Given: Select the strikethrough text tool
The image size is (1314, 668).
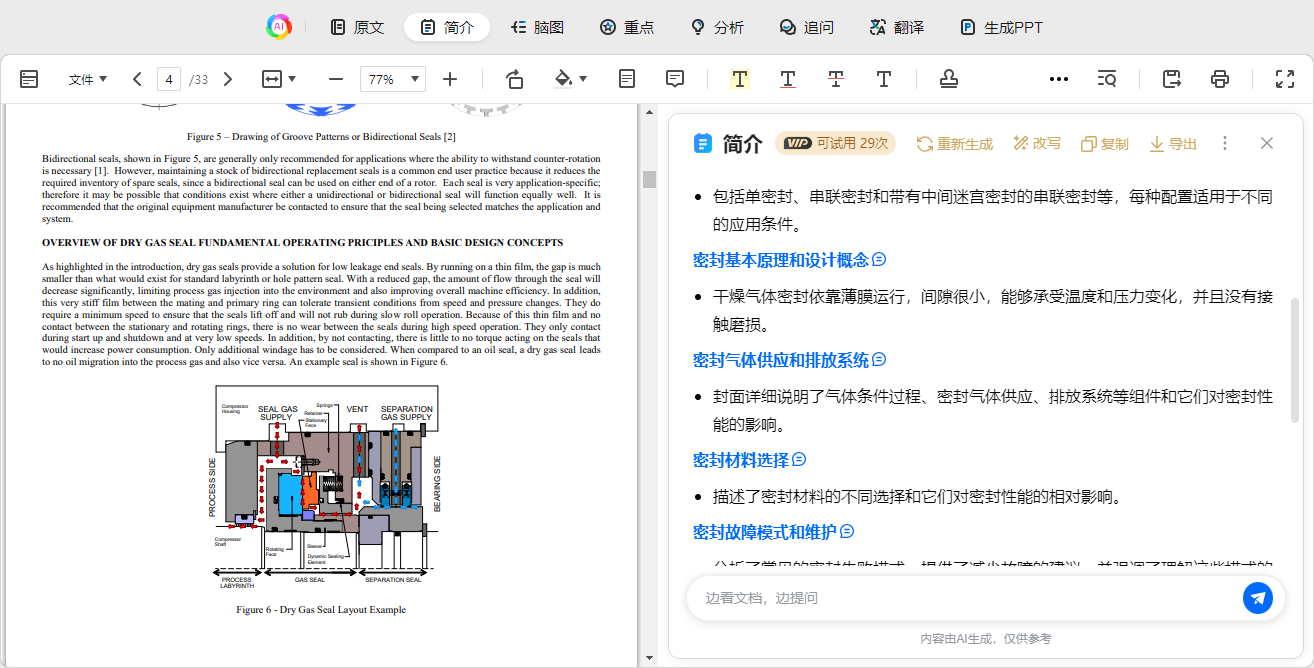Looking at the screenshot, I should click(x=836, y=79).
